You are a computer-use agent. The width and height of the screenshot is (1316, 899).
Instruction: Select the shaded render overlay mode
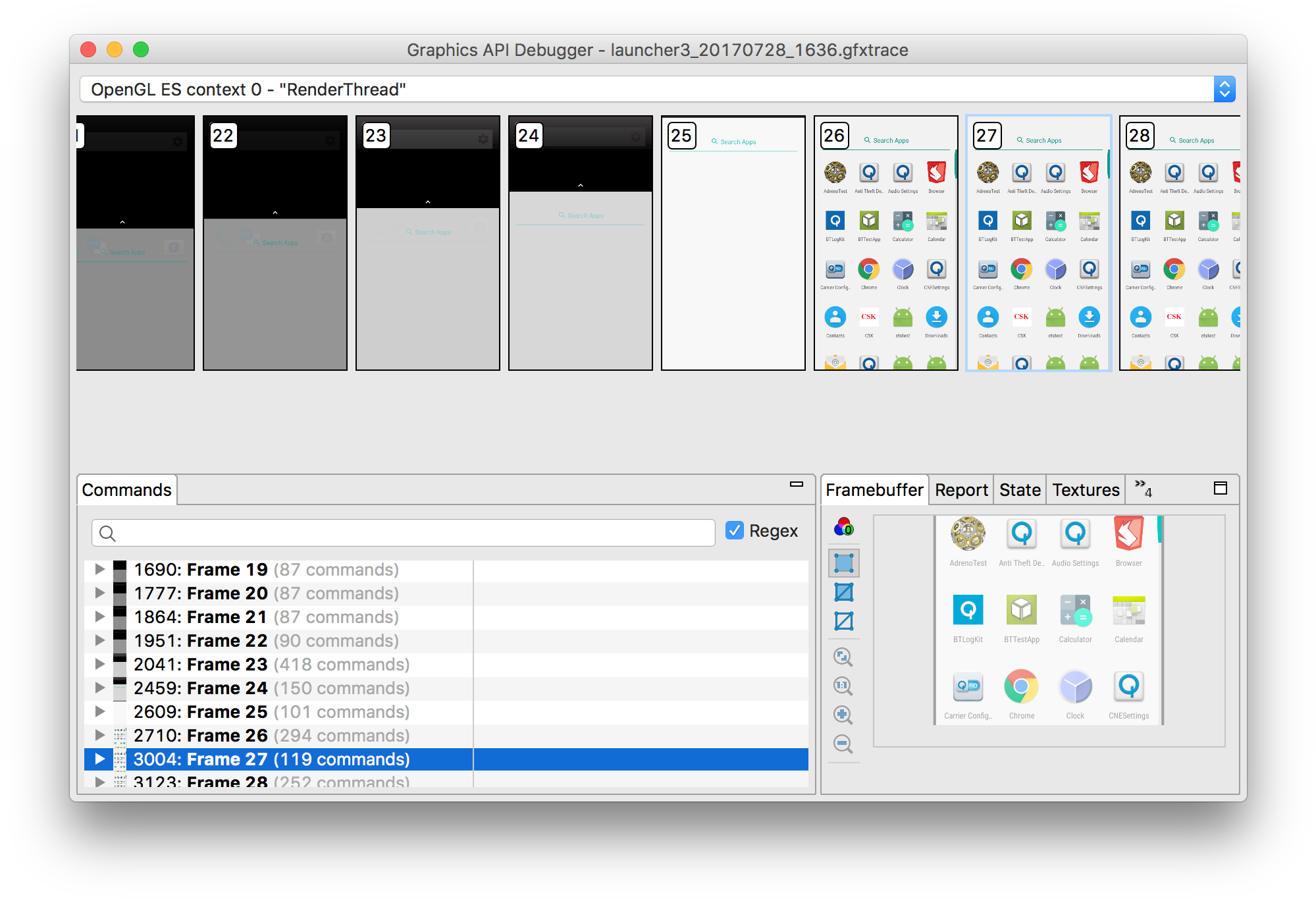click(x=844, y=563)
